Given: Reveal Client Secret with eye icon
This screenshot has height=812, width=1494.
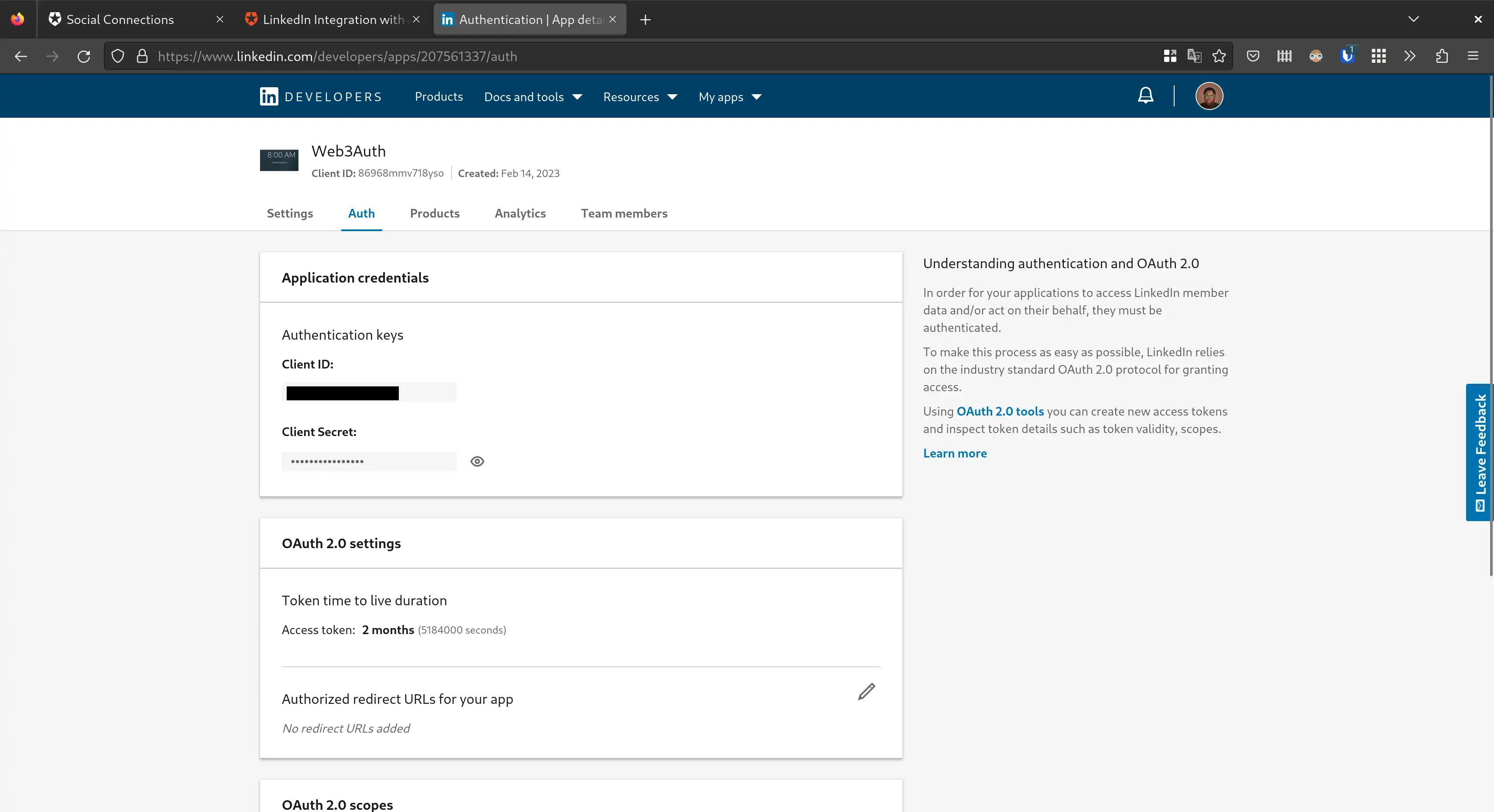Looking at the screenshot, I should coord(477,461).
